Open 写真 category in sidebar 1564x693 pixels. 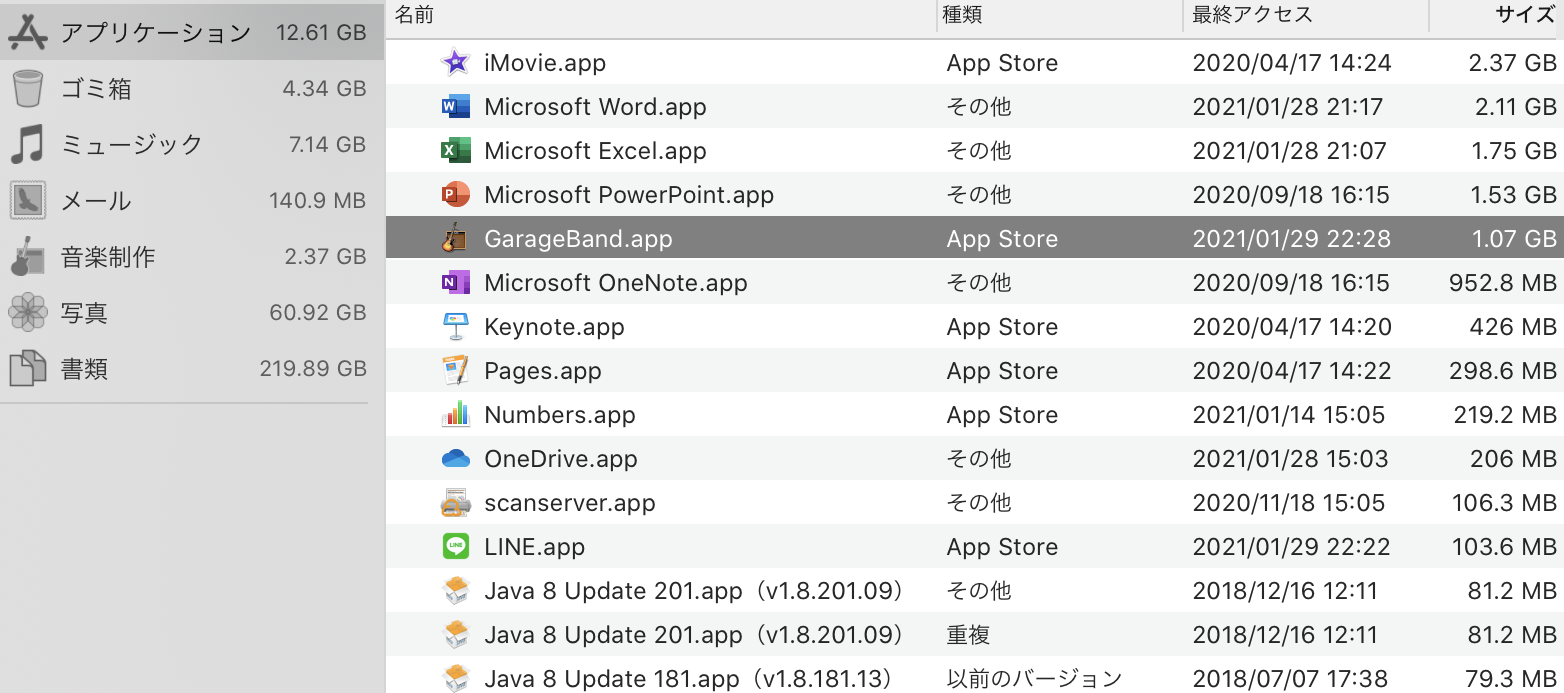coord(84,313)
